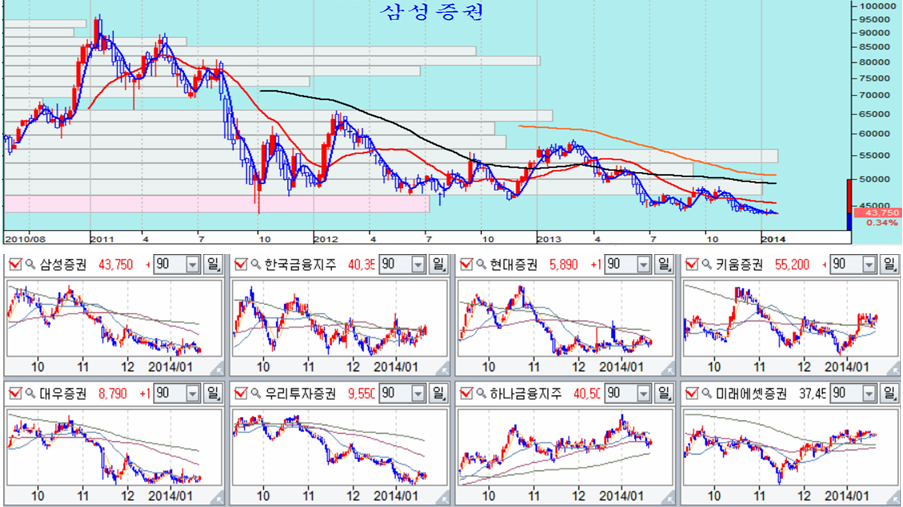Toggle the 미래에셋증권 checkbox
903x507 pixels.
pos(692,394)
